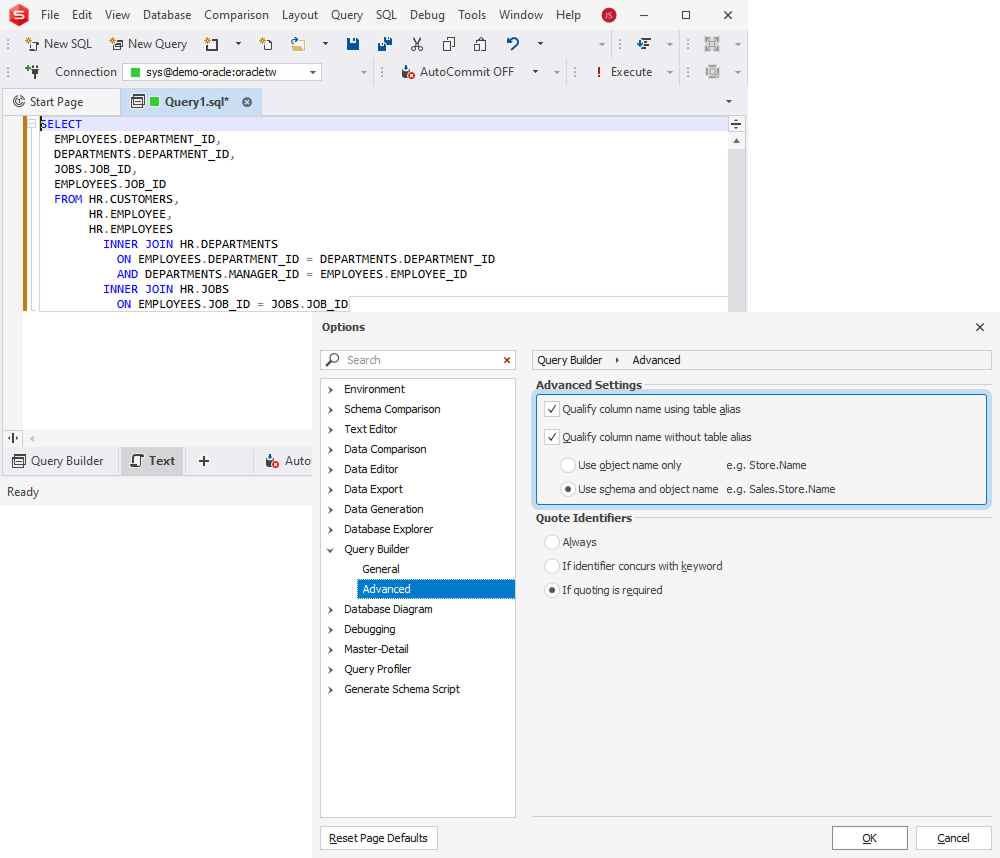Click the green connection status swatch

[134, 72]
